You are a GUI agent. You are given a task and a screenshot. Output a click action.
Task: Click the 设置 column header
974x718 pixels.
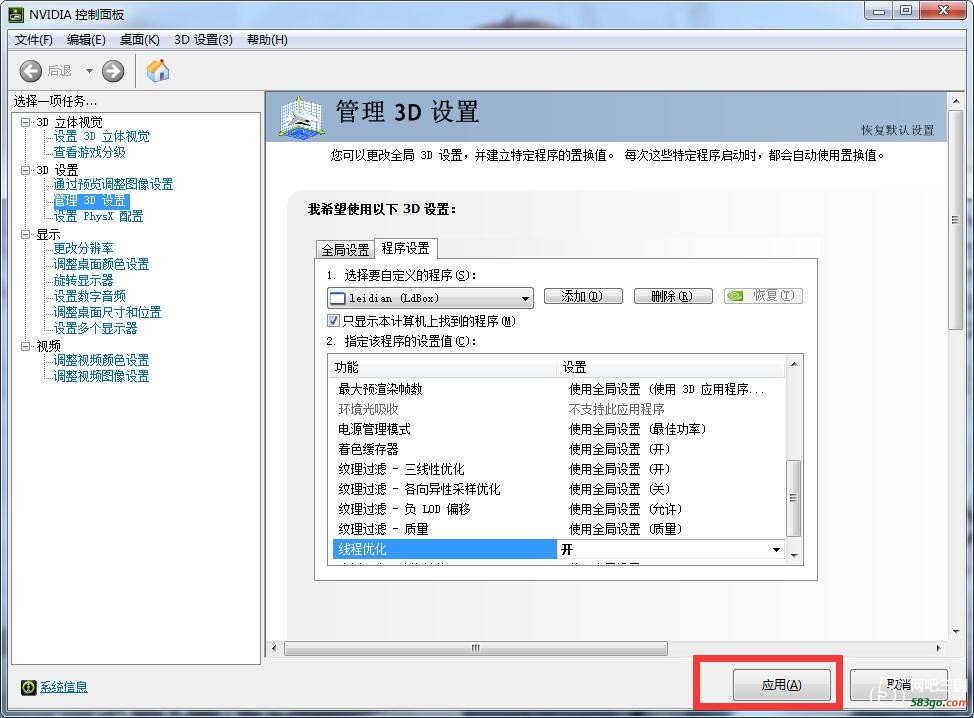[671, 367]
